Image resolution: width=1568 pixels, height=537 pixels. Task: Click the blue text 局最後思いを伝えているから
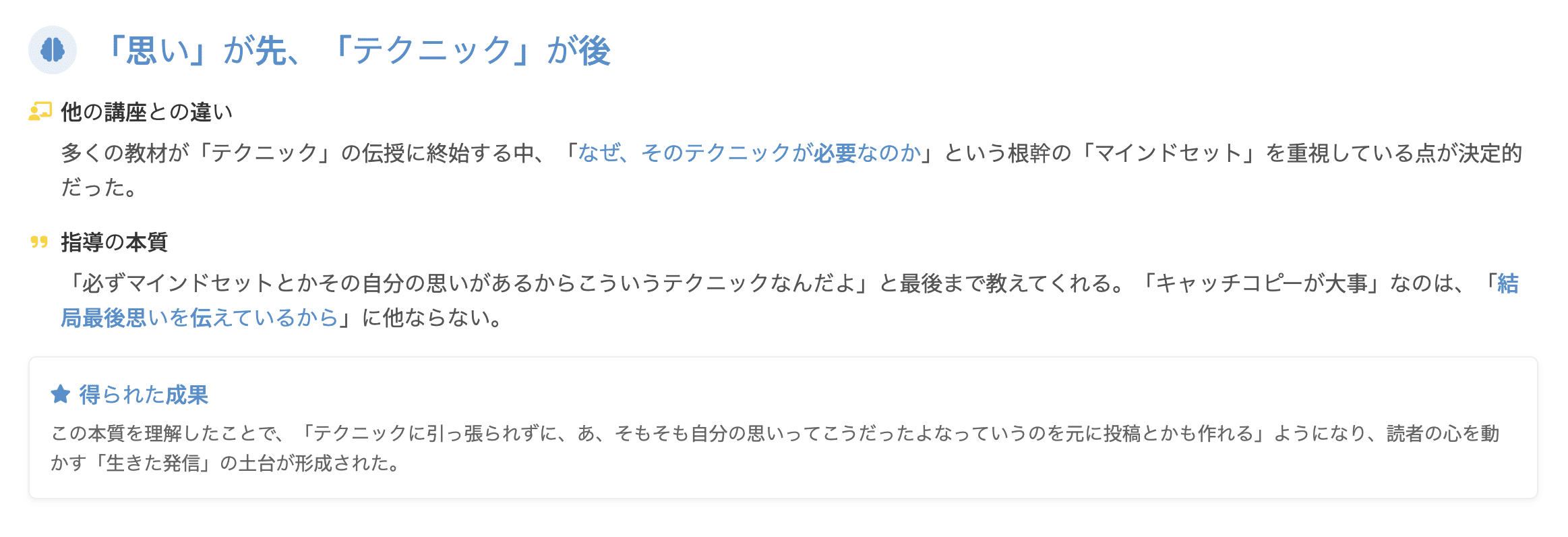pyautogui.click(x=200, y=318)
